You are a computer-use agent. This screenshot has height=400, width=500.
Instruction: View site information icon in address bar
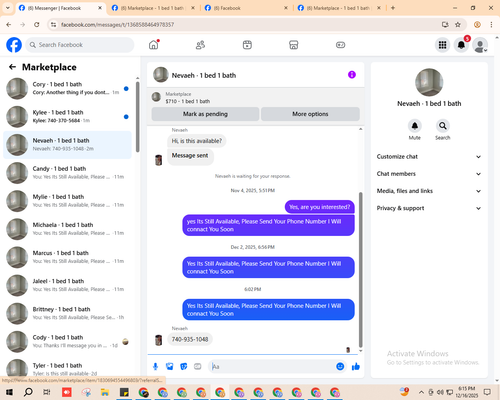53,24
